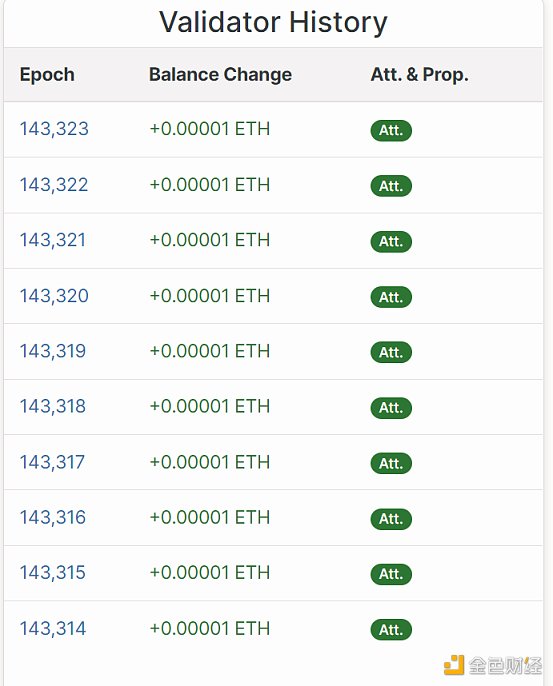Open epoch 143,318 link
Screen dimensions: 553x686
click(x=53, y=406)
